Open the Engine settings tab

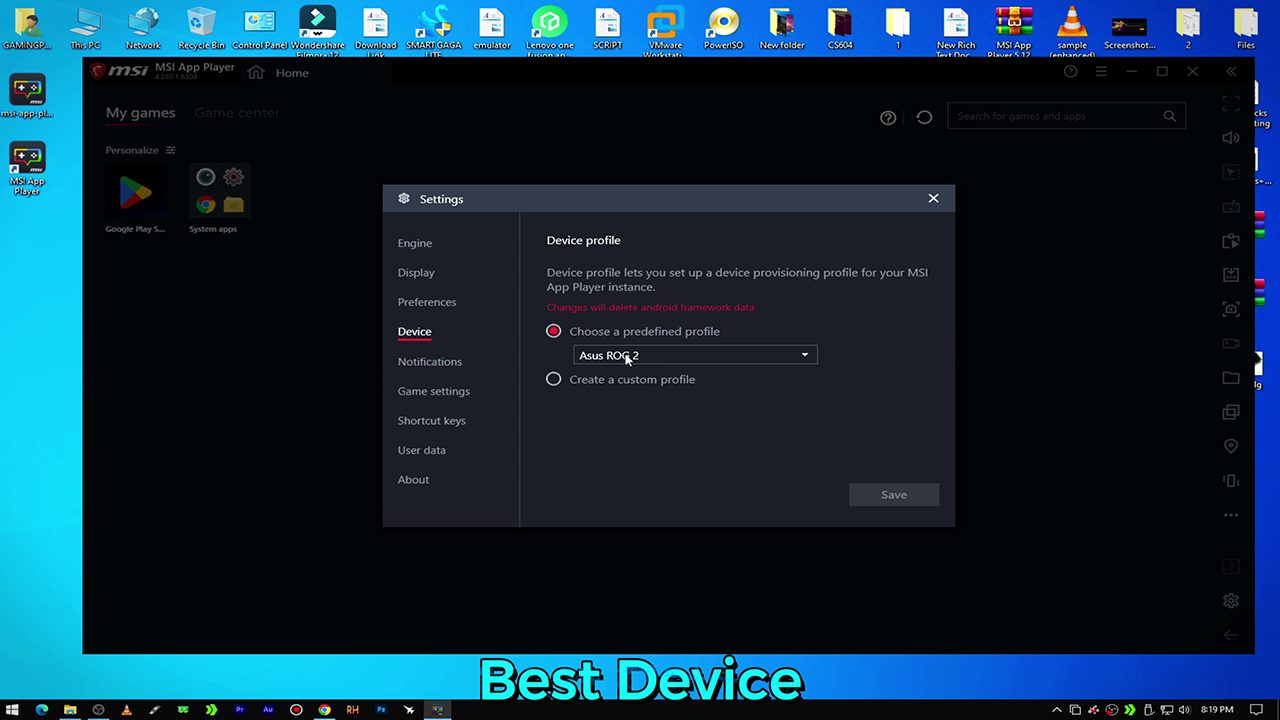415,243
